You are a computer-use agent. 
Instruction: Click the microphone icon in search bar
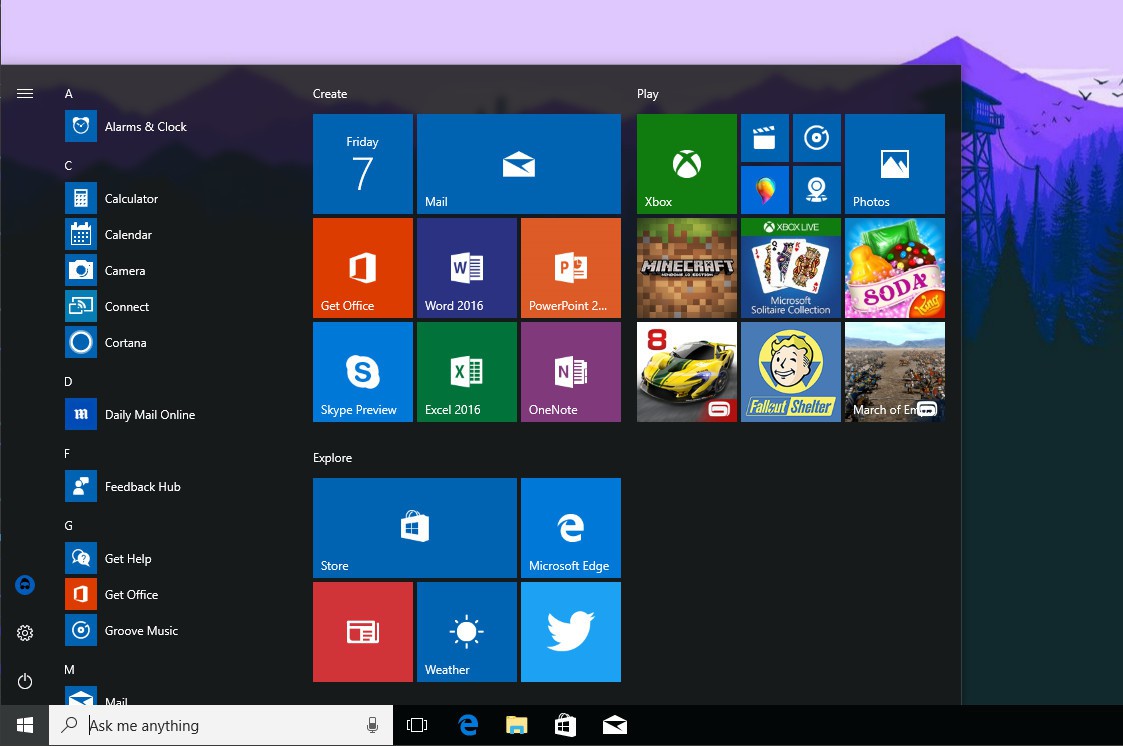click(x=373, y=726)
